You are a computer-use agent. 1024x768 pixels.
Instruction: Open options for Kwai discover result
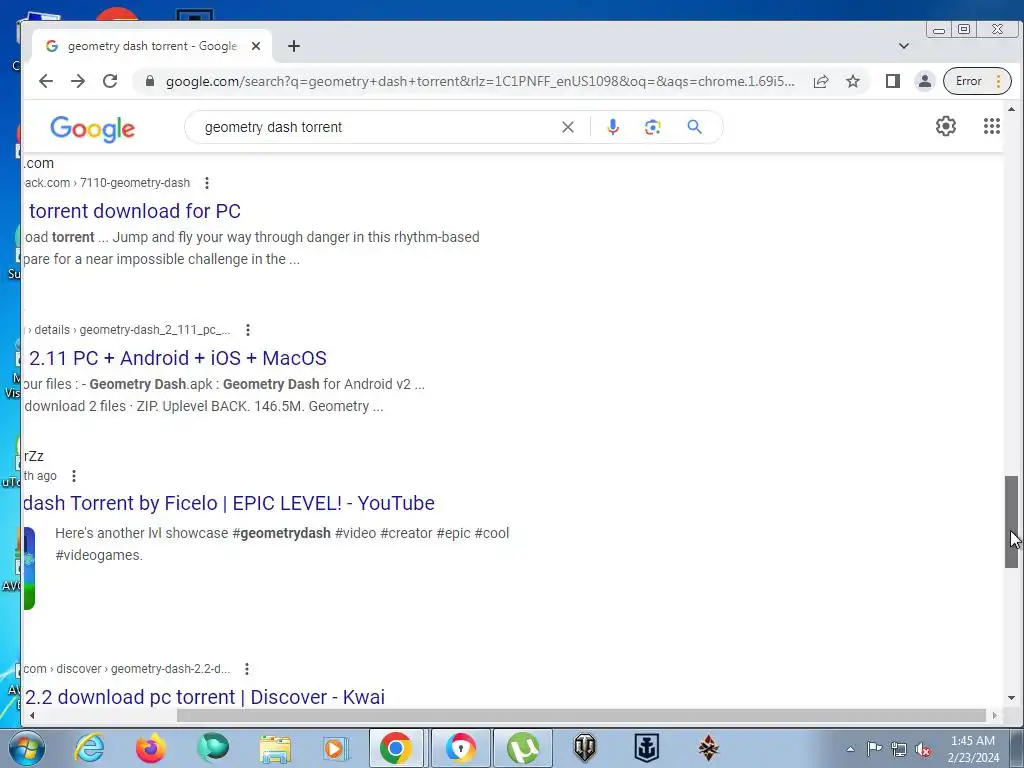click(246, 669)
